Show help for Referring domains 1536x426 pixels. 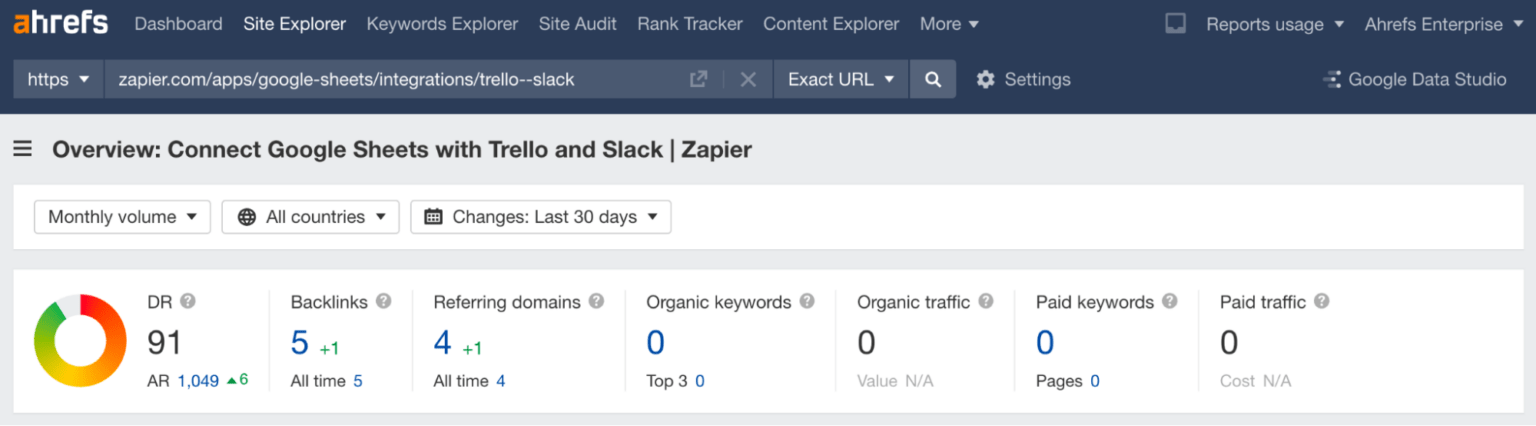pyautogui.click(x=596, y=301)
